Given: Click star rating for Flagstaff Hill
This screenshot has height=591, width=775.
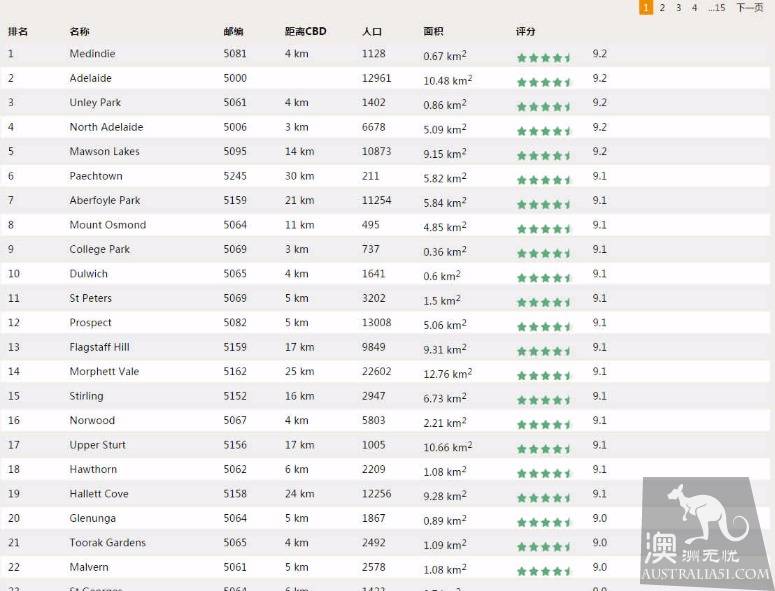Looking at the screenshot, I should tap(544, 351).
